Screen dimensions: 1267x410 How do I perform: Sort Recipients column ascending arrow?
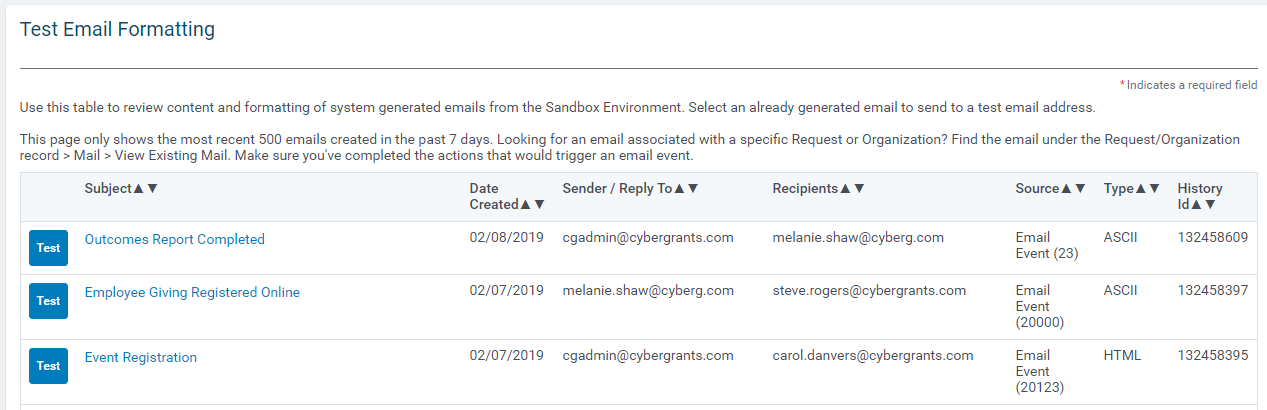pyautogui.click(x=845, y=188)
